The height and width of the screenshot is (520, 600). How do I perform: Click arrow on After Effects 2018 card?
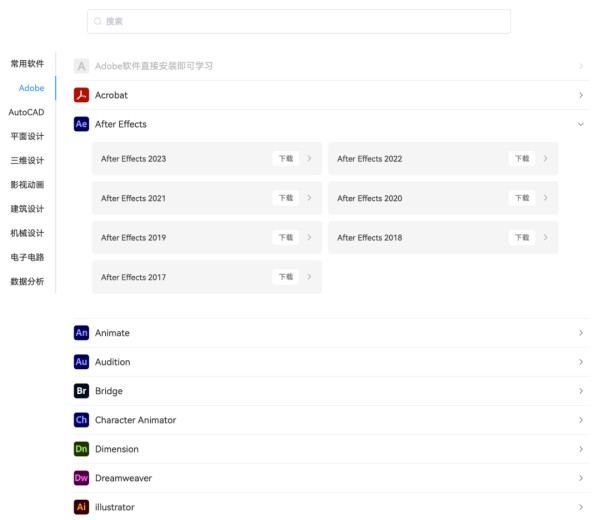tap(545, 238)
